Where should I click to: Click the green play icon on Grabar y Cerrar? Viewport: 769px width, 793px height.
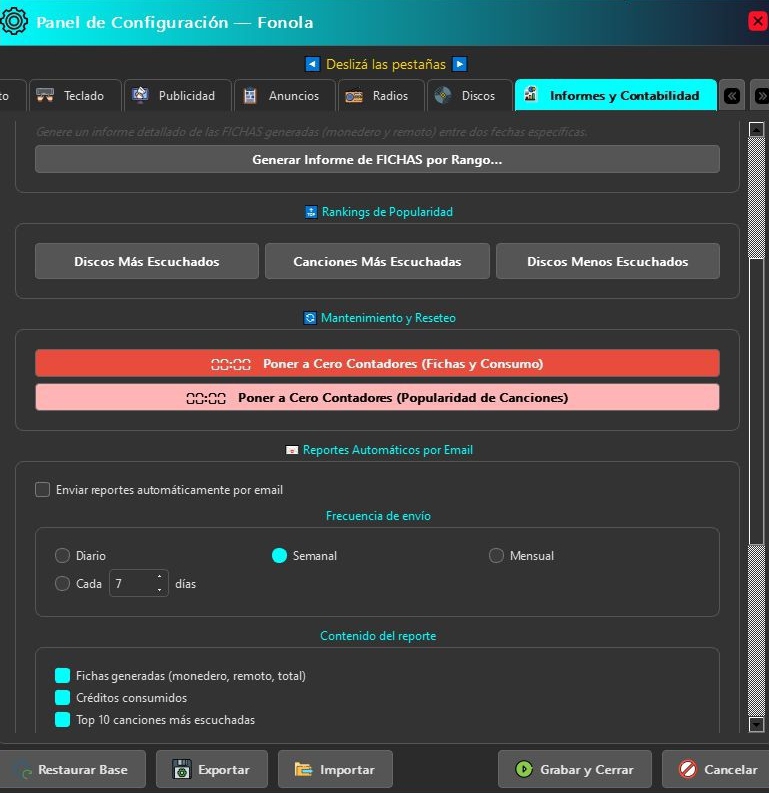point(524,769)
